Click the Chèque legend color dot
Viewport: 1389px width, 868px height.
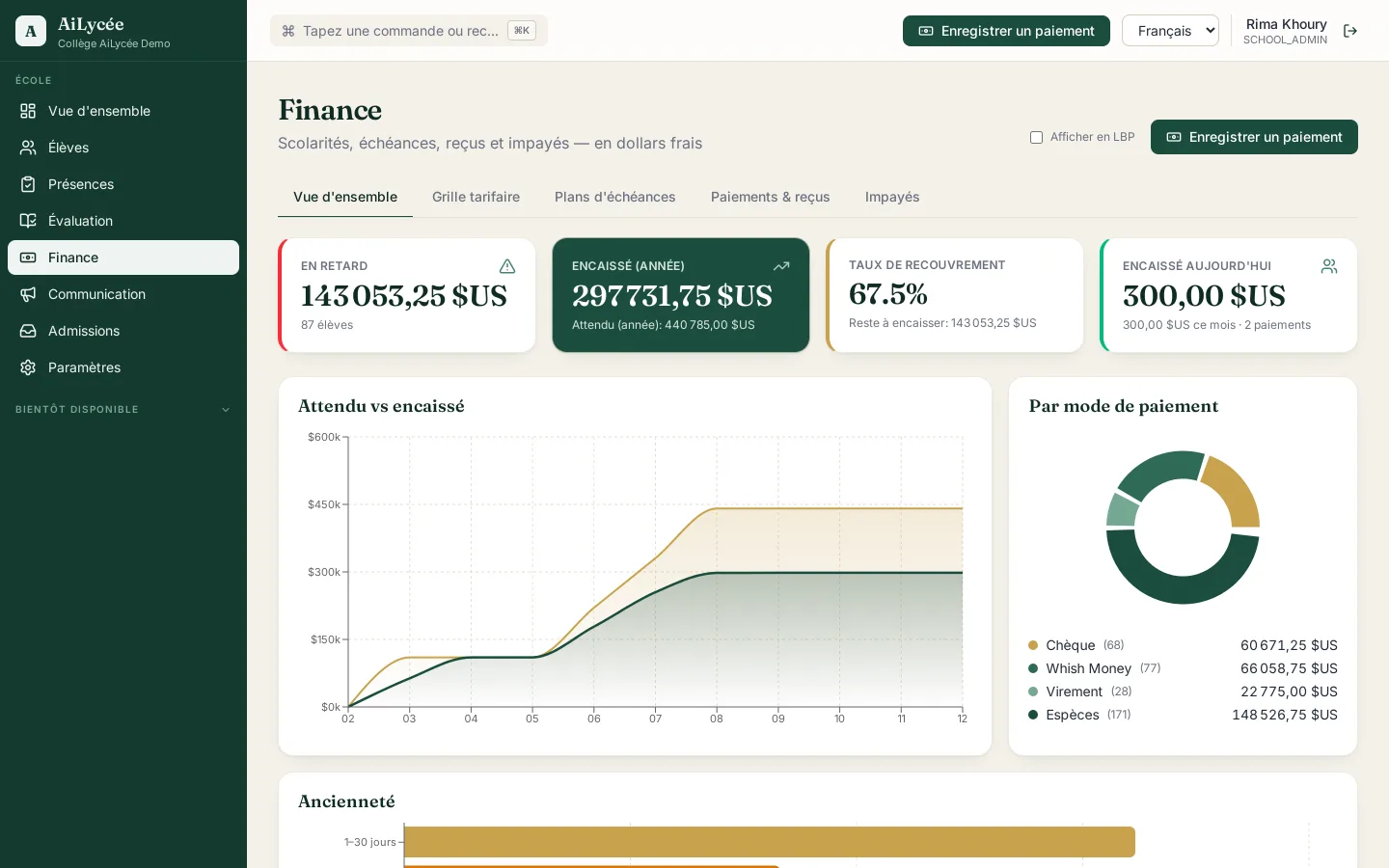click(x=1033, y=645)
